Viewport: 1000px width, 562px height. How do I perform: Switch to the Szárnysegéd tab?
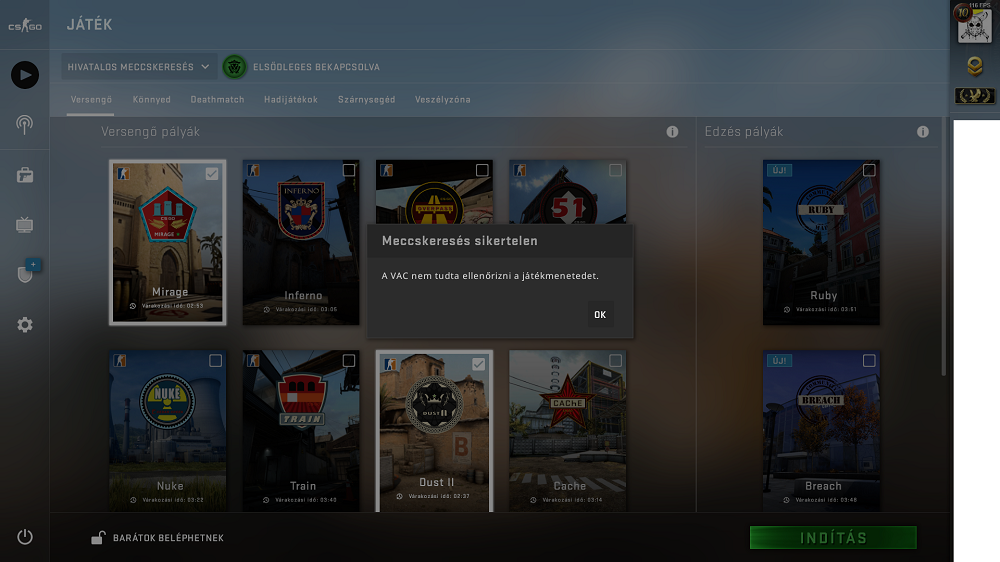[367, 100]
